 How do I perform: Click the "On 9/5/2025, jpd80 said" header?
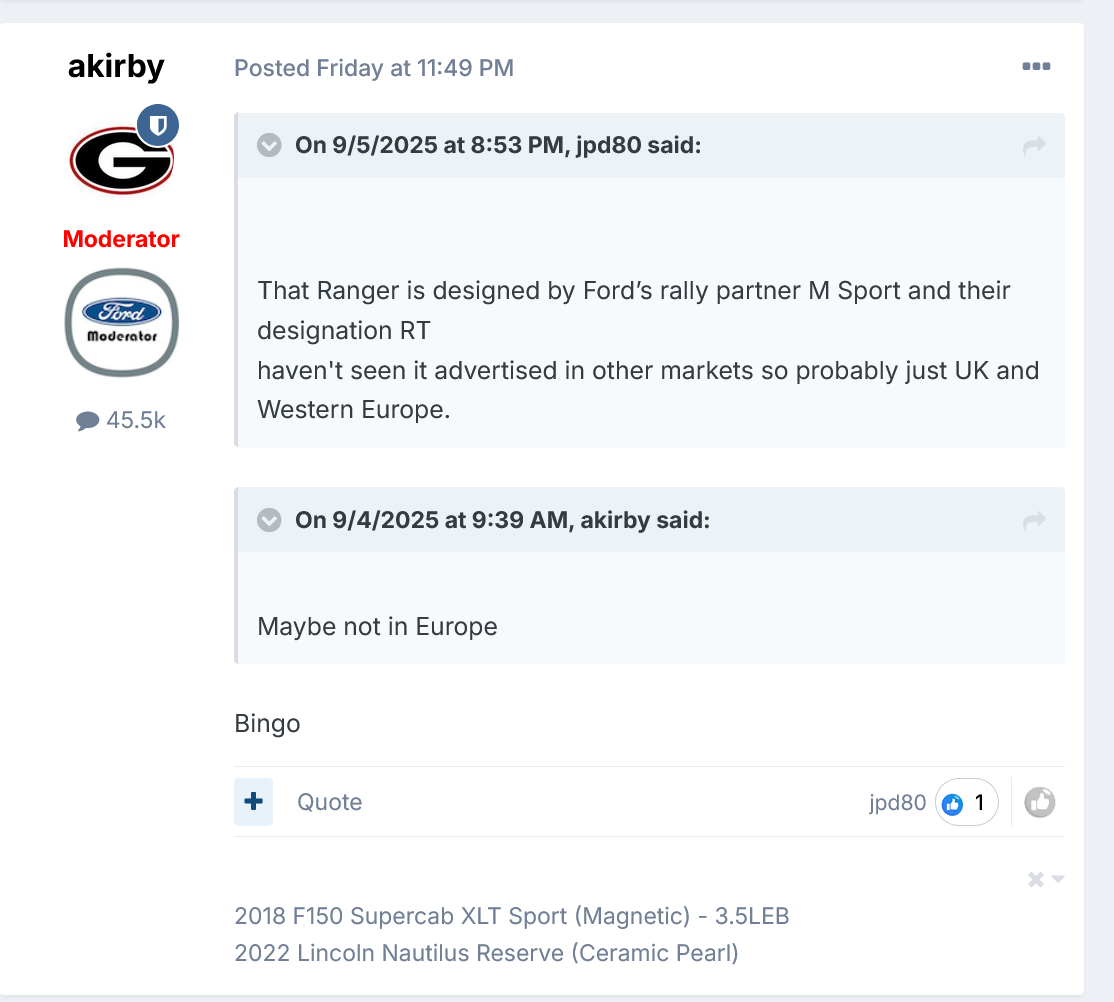click(x=498, y=145)
